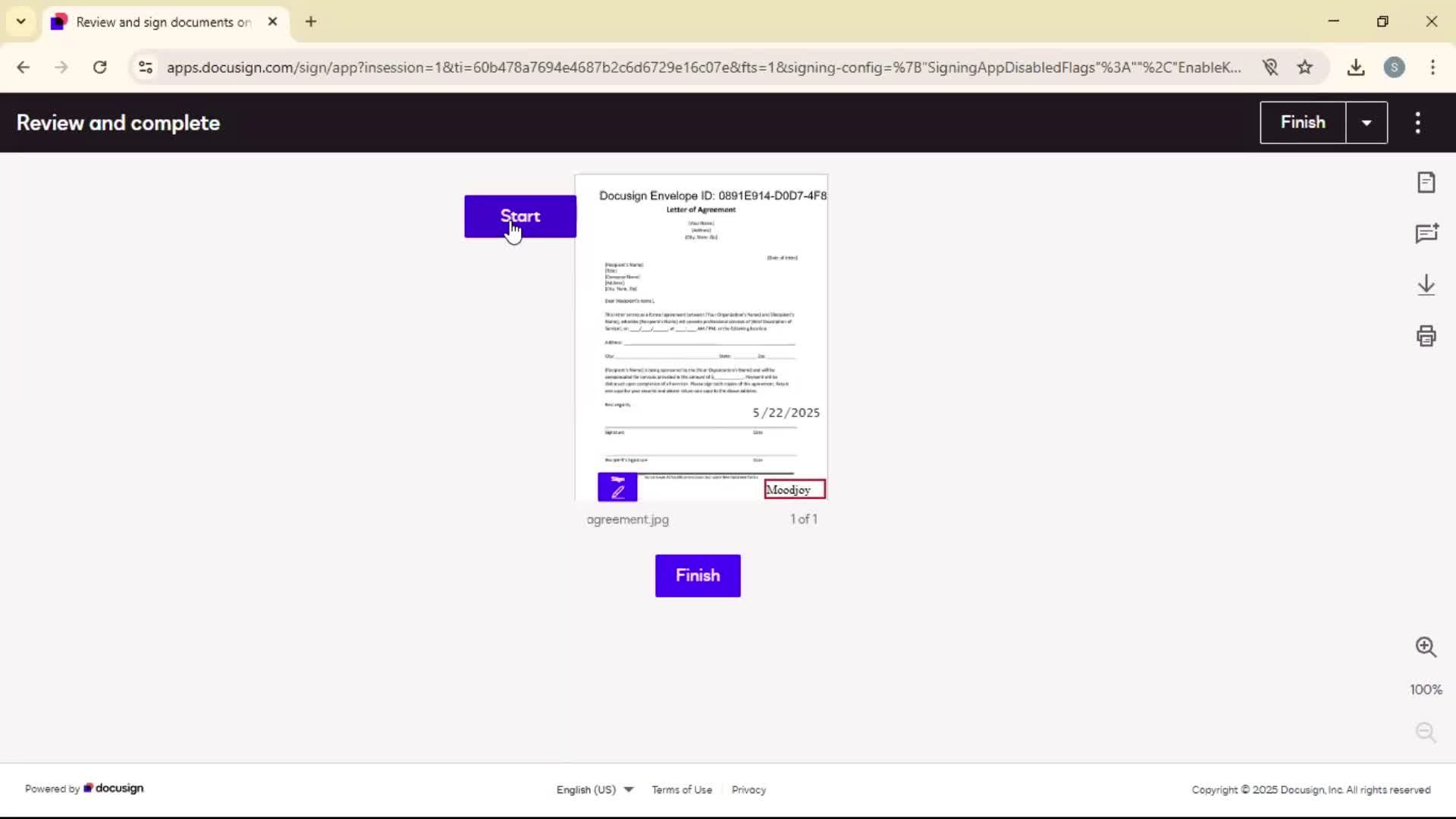Download the document via sidebar icon
Screen dimensions: 1456x819
point(1426,285)
